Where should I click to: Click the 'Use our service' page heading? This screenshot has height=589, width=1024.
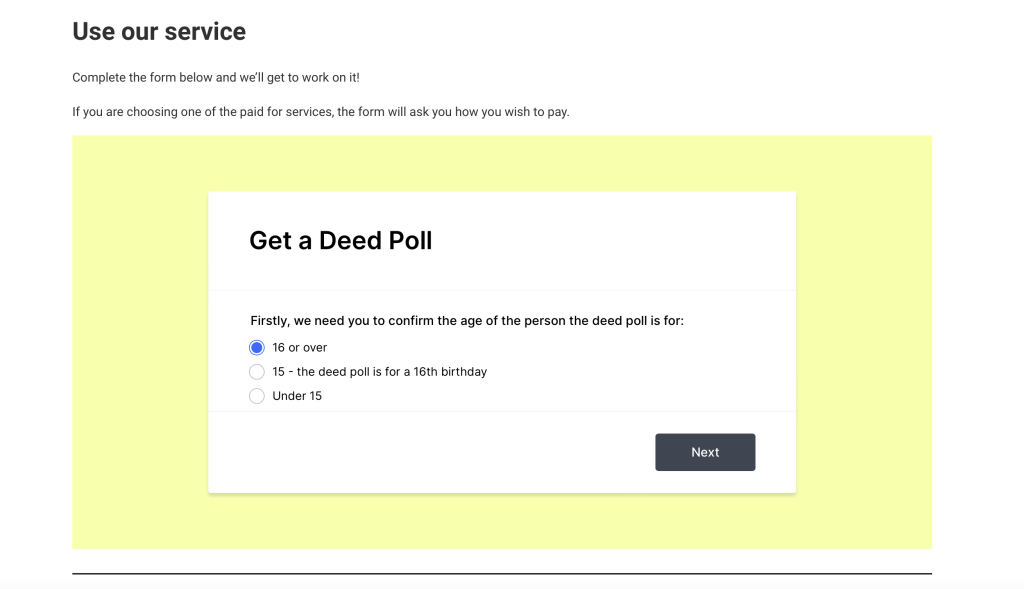click(159, 32)
